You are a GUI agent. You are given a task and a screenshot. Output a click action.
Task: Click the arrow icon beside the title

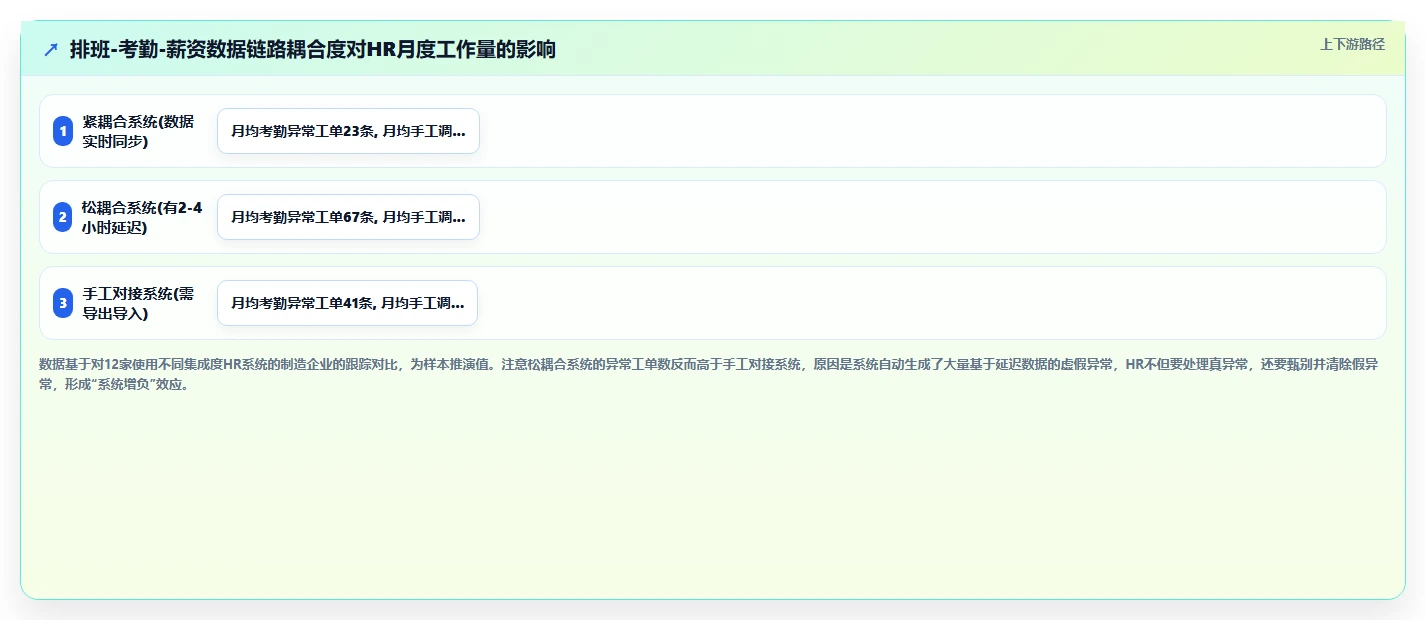pyautogui.click(x=51, y=49)
